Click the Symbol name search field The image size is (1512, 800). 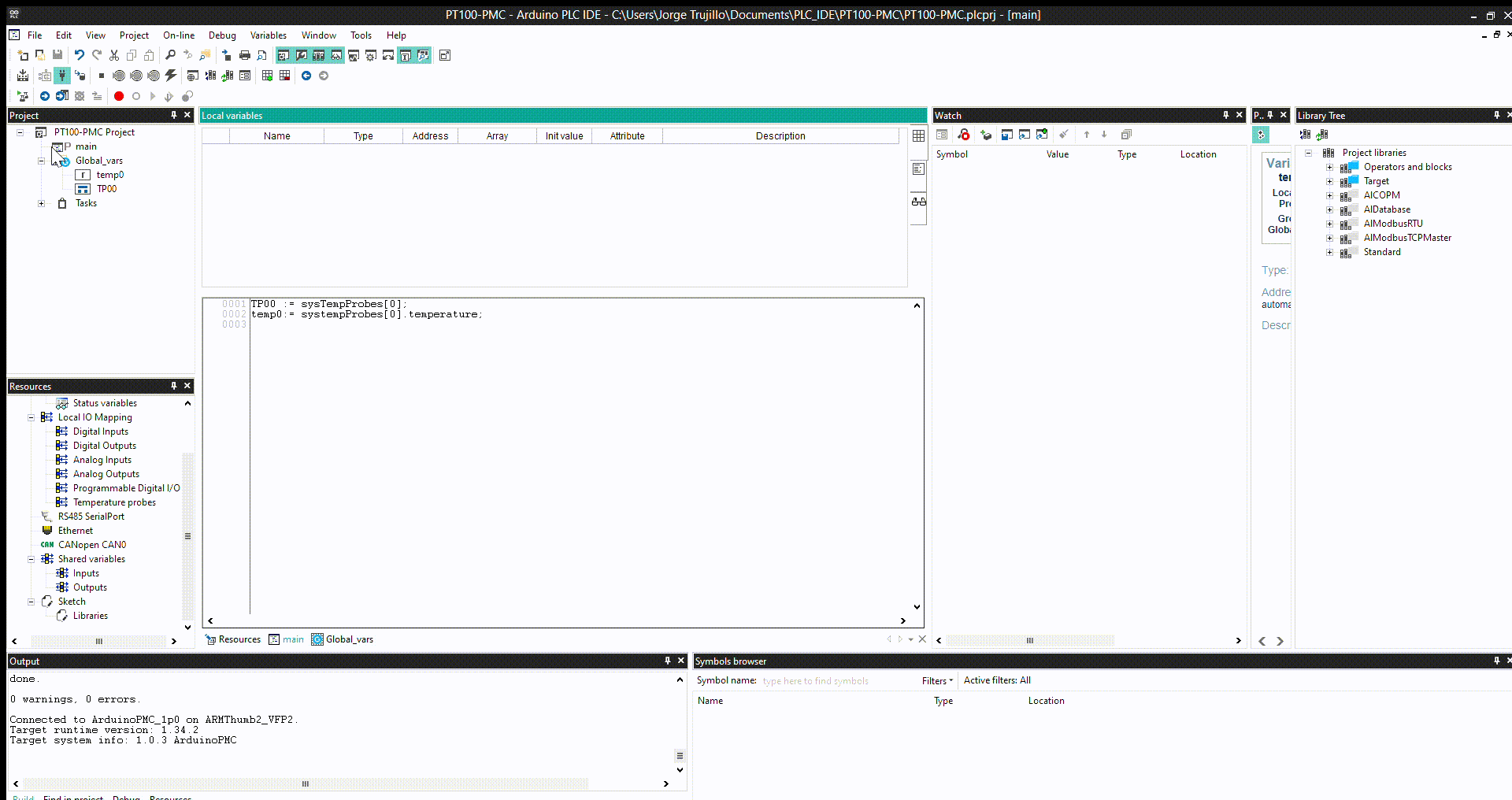pyautogui.click(x=815, y=680)
